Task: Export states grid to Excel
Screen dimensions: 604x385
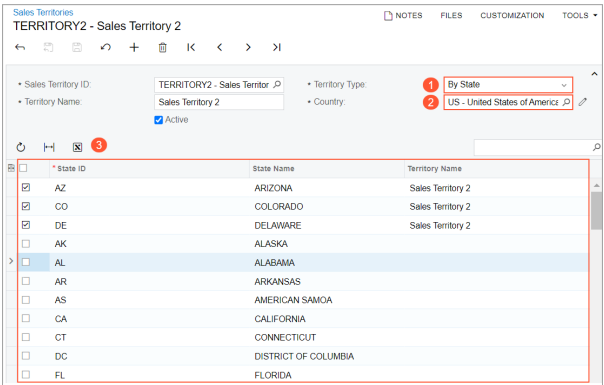Action: tap(77, 147)
